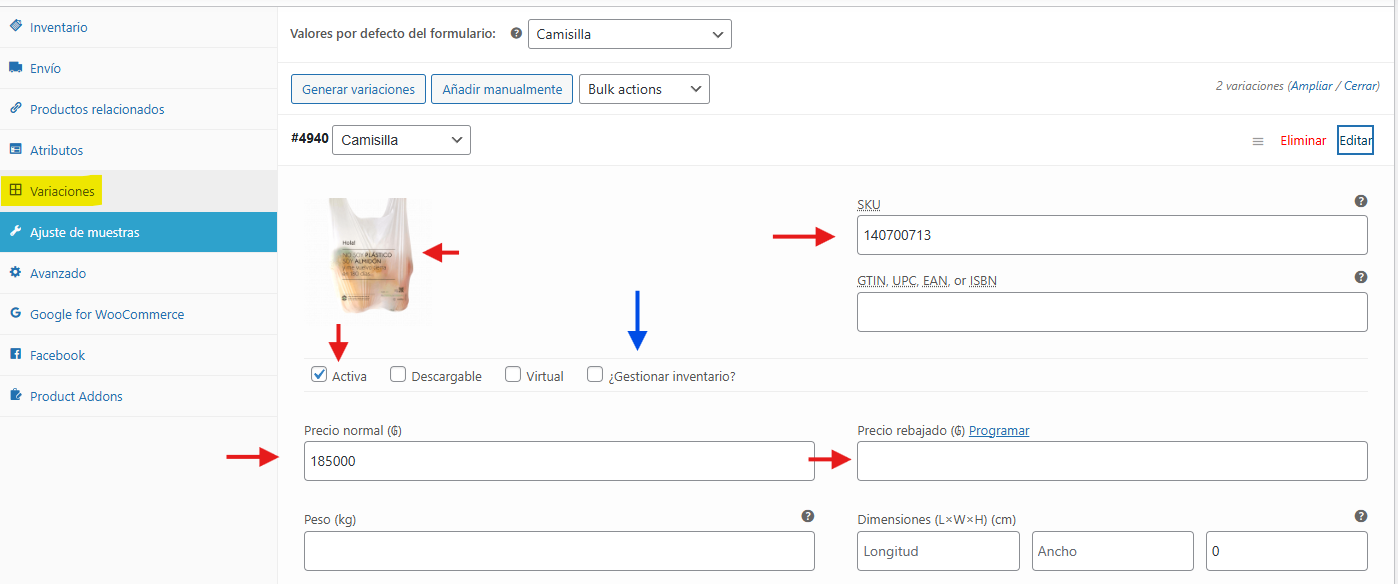Open the Inventario tab

click(139, 27)
